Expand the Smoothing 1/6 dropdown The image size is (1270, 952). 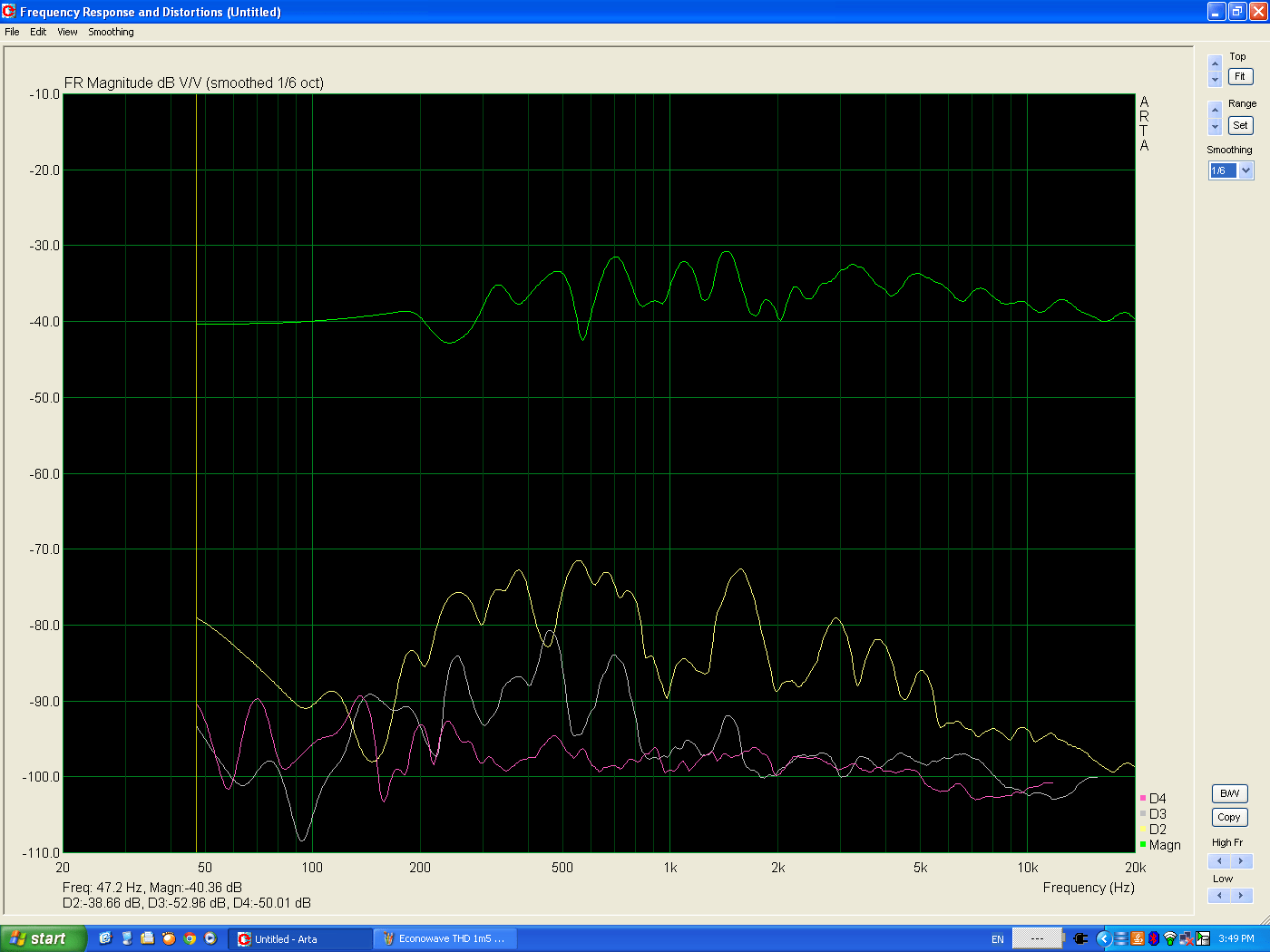(x=1246, y=170)
